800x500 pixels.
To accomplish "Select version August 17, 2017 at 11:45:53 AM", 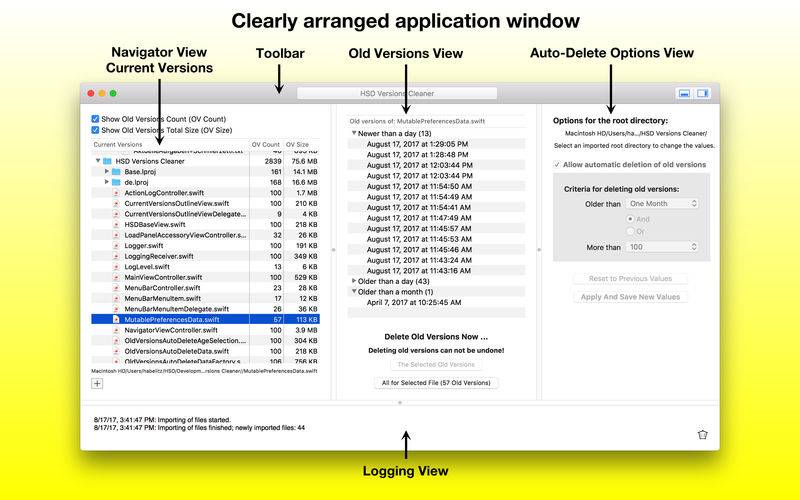I will pos(436,239).
